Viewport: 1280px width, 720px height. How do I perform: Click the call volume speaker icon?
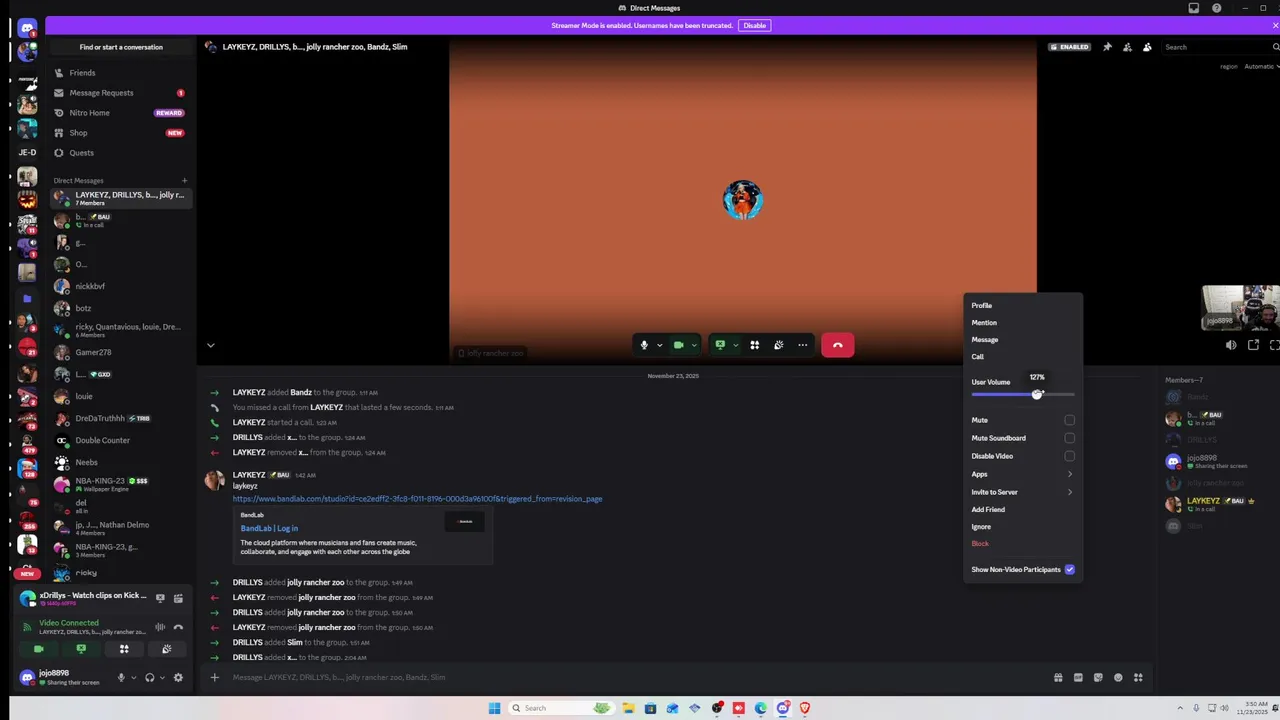(1231, 345)
